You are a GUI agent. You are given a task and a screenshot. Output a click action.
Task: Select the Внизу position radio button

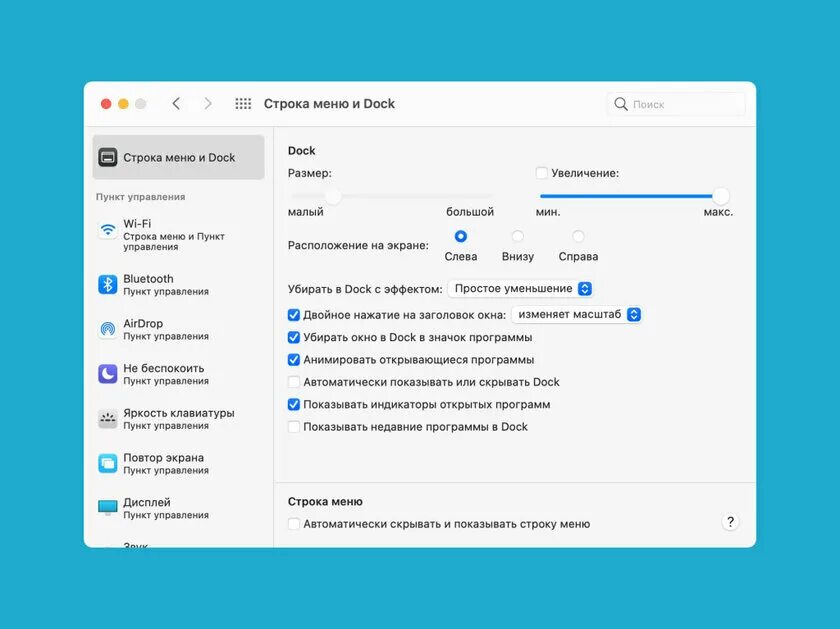pyautogui.click(x=518, y=236)
